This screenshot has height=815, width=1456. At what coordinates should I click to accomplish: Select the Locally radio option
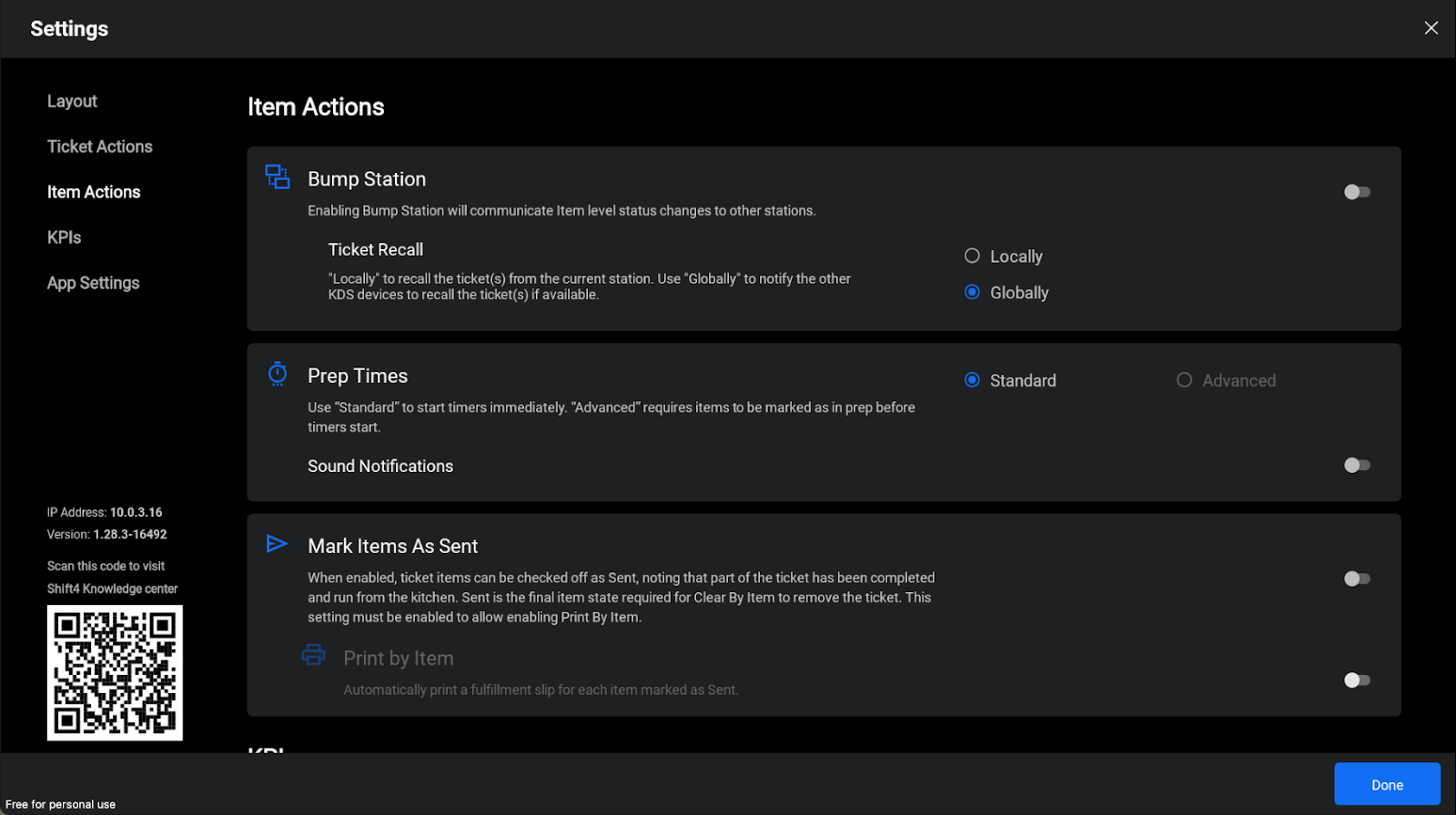[973, 257]
